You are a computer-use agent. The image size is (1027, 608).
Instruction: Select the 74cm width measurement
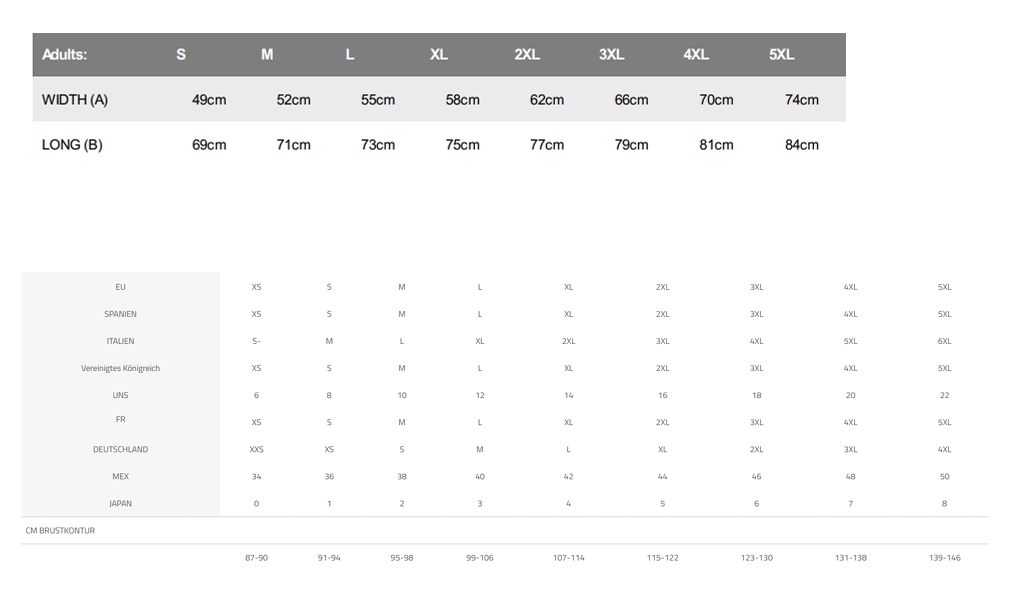point(802,100)
